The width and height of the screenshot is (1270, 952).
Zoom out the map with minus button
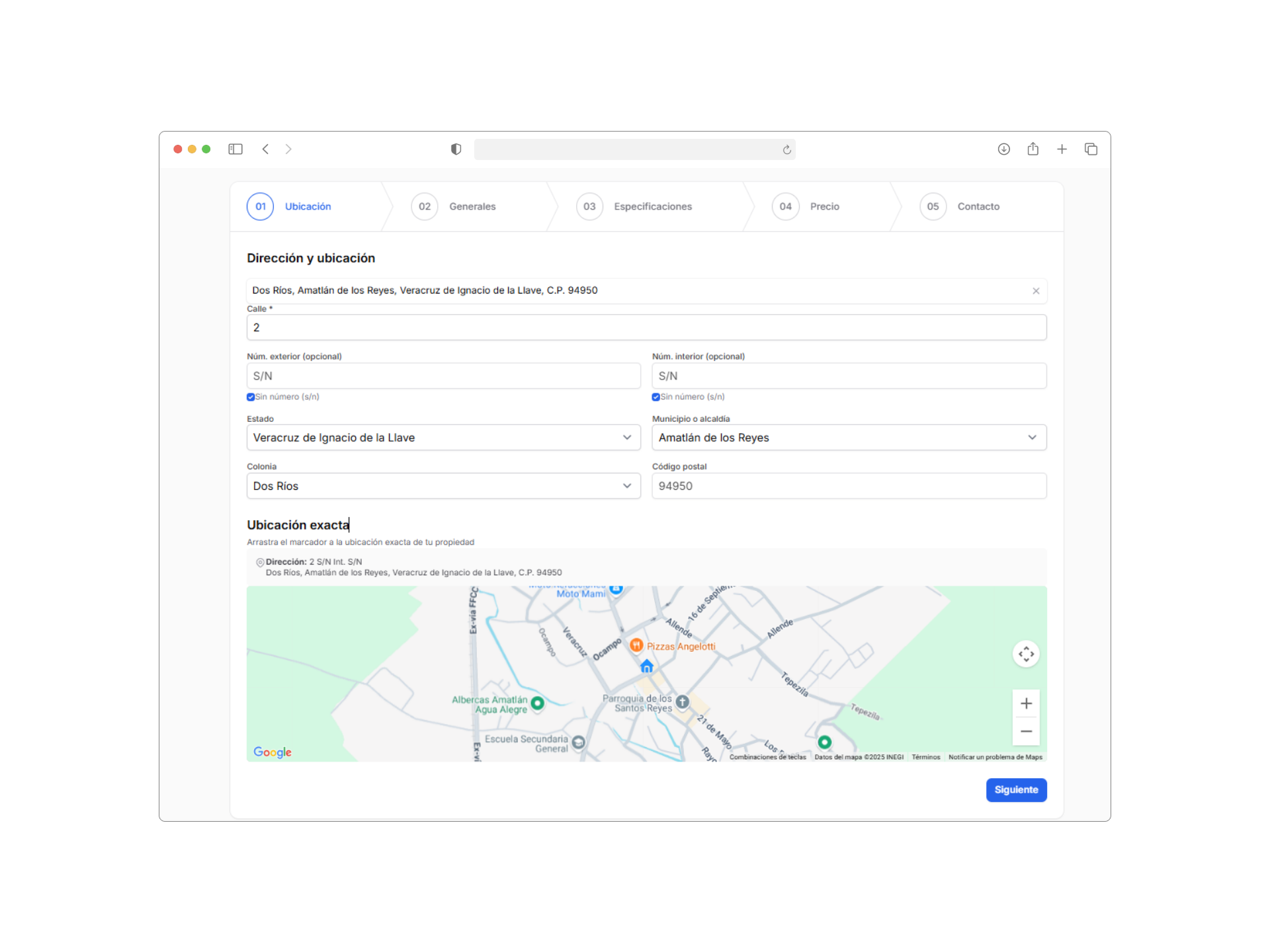(x=1026, y=731)
